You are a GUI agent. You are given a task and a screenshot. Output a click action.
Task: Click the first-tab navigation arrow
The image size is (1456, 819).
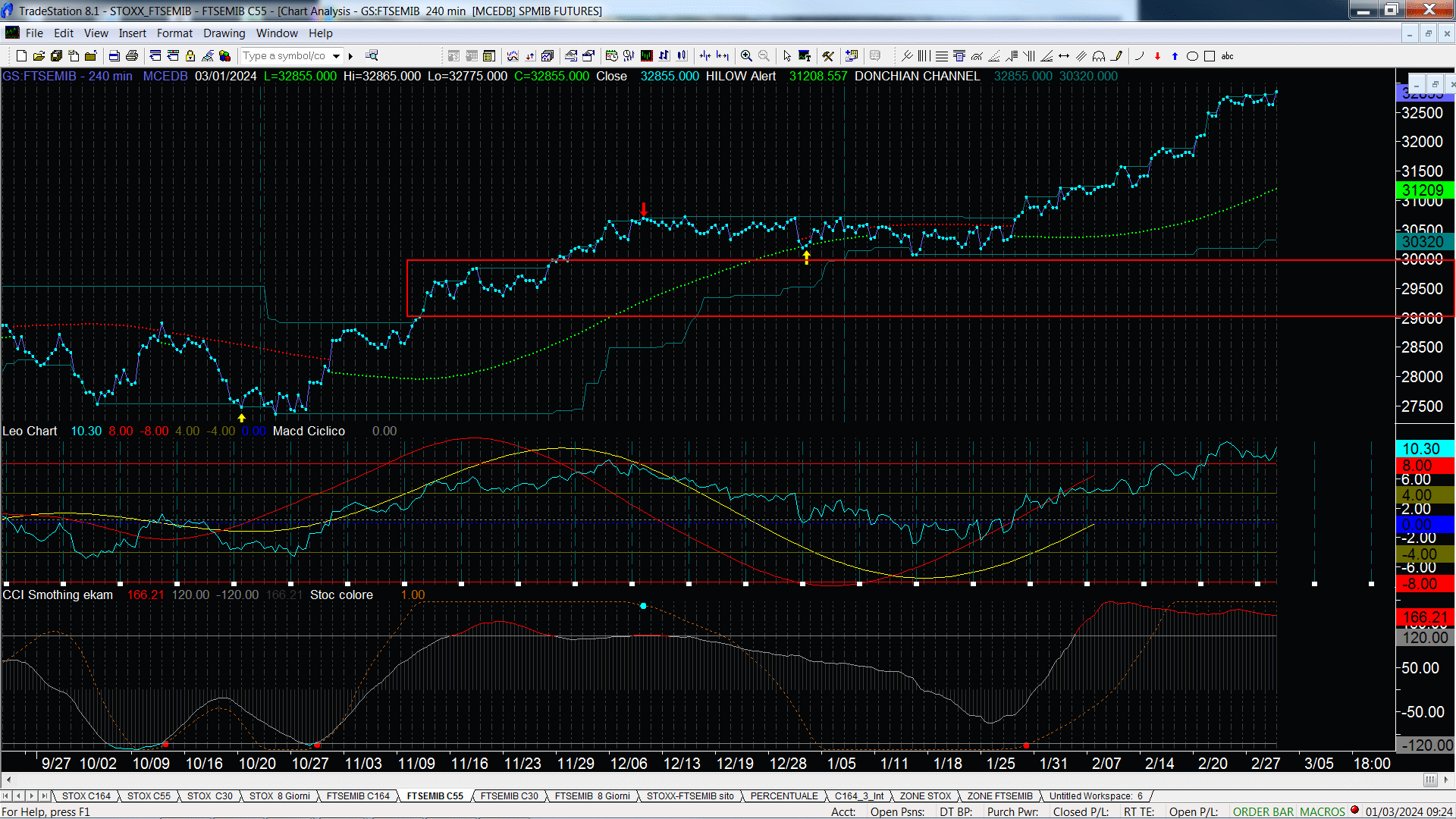tap(6, 795)
